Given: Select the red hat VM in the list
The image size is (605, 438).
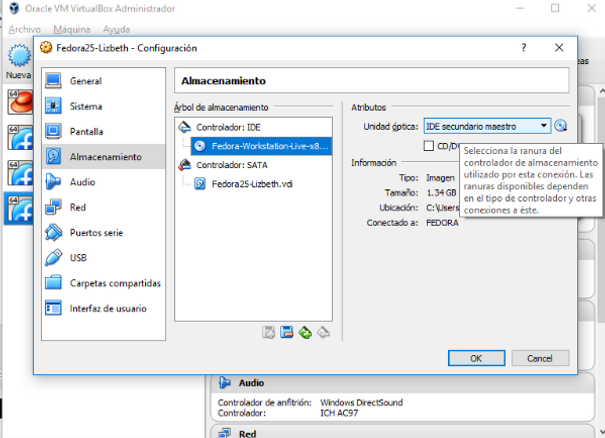Looking at the screenshot, I should tap(20, 102).
